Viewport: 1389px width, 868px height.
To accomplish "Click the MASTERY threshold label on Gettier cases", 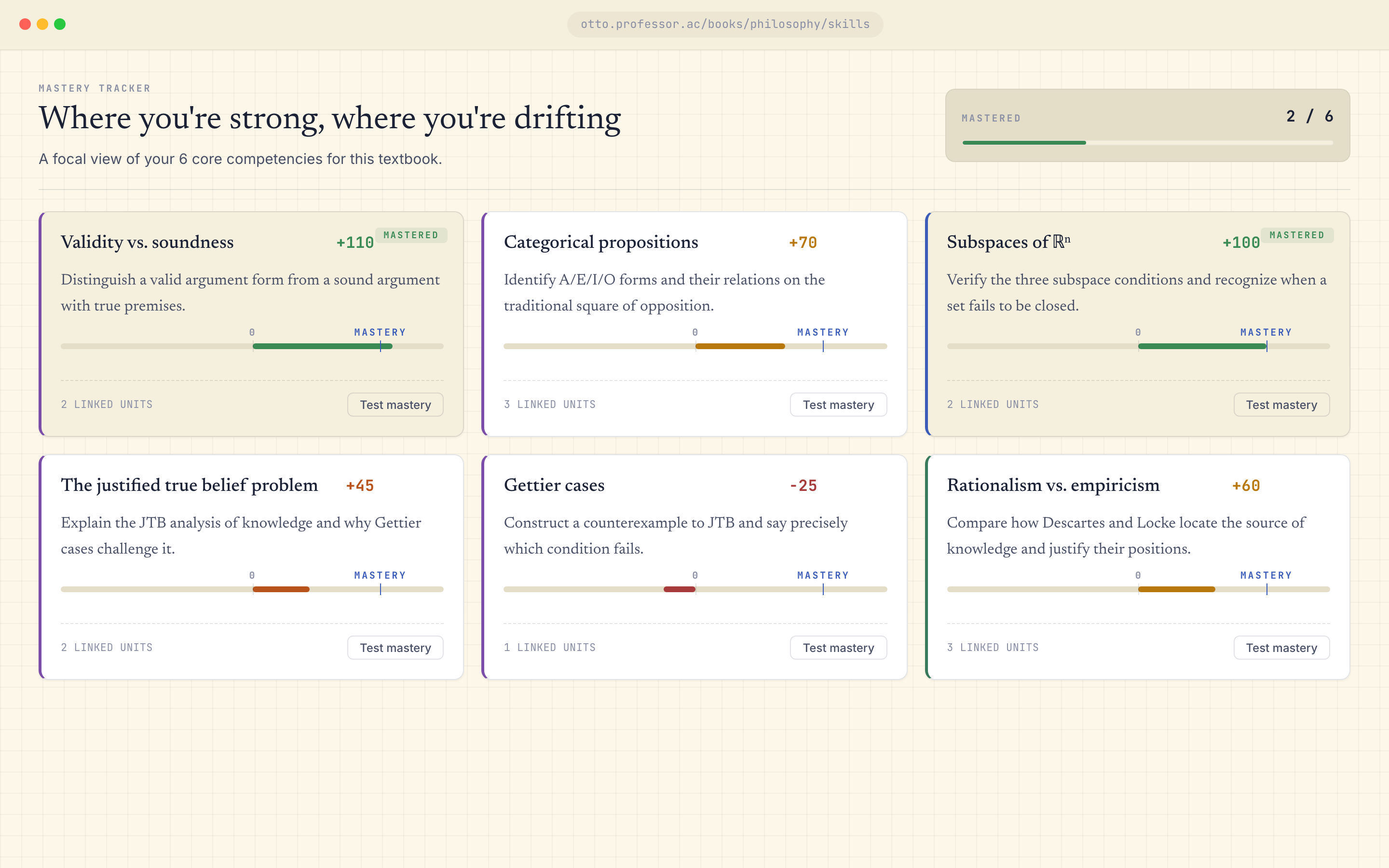I will coord(823,575).
